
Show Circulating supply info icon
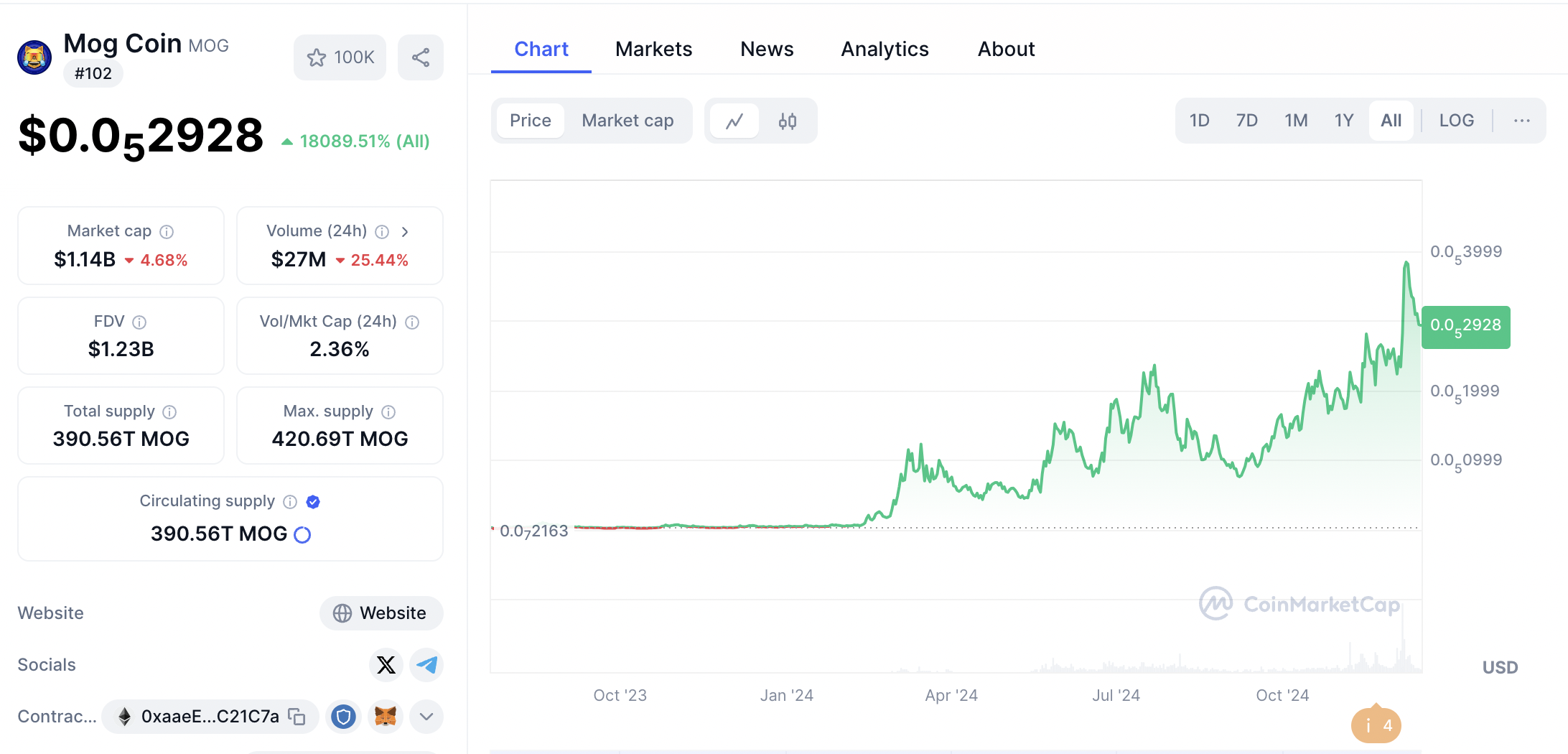[290, 501]
